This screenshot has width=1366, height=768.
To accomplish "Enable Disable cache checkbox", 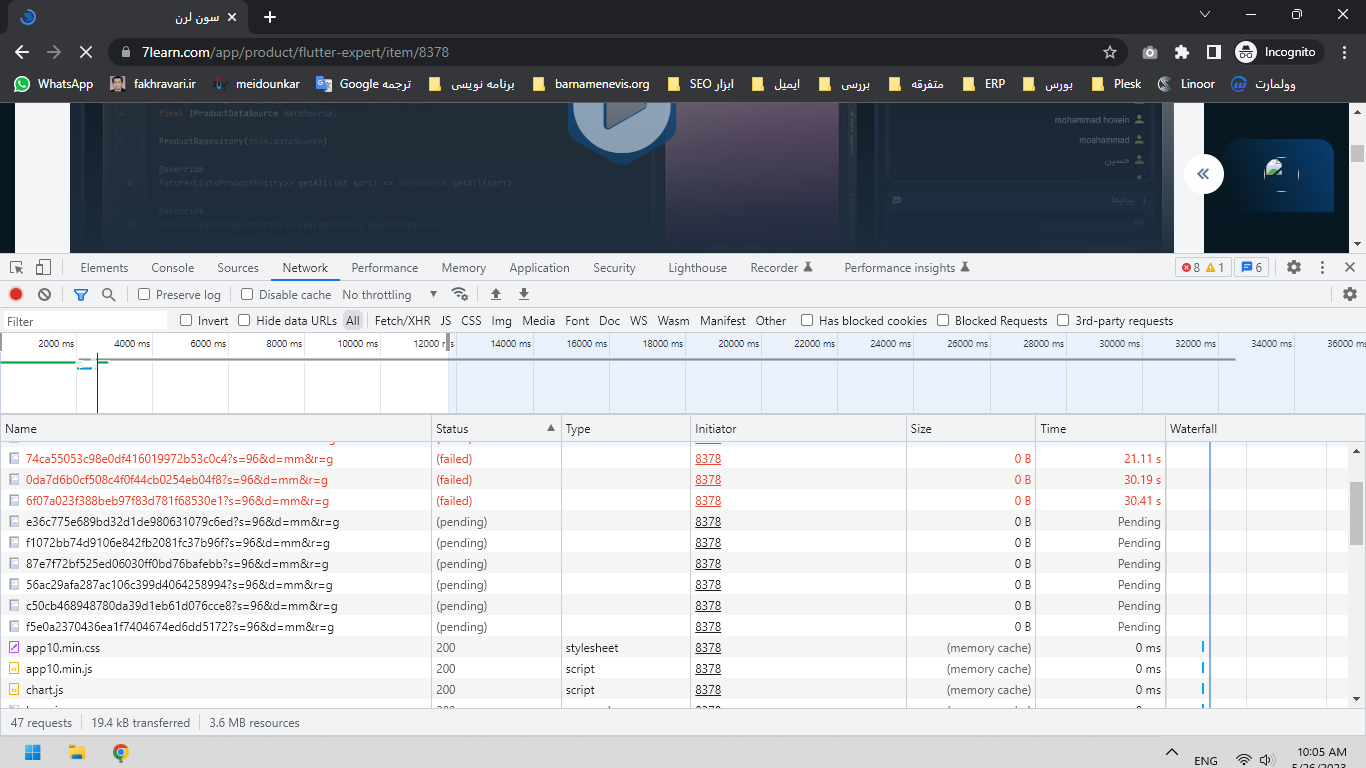I will 246,294.
